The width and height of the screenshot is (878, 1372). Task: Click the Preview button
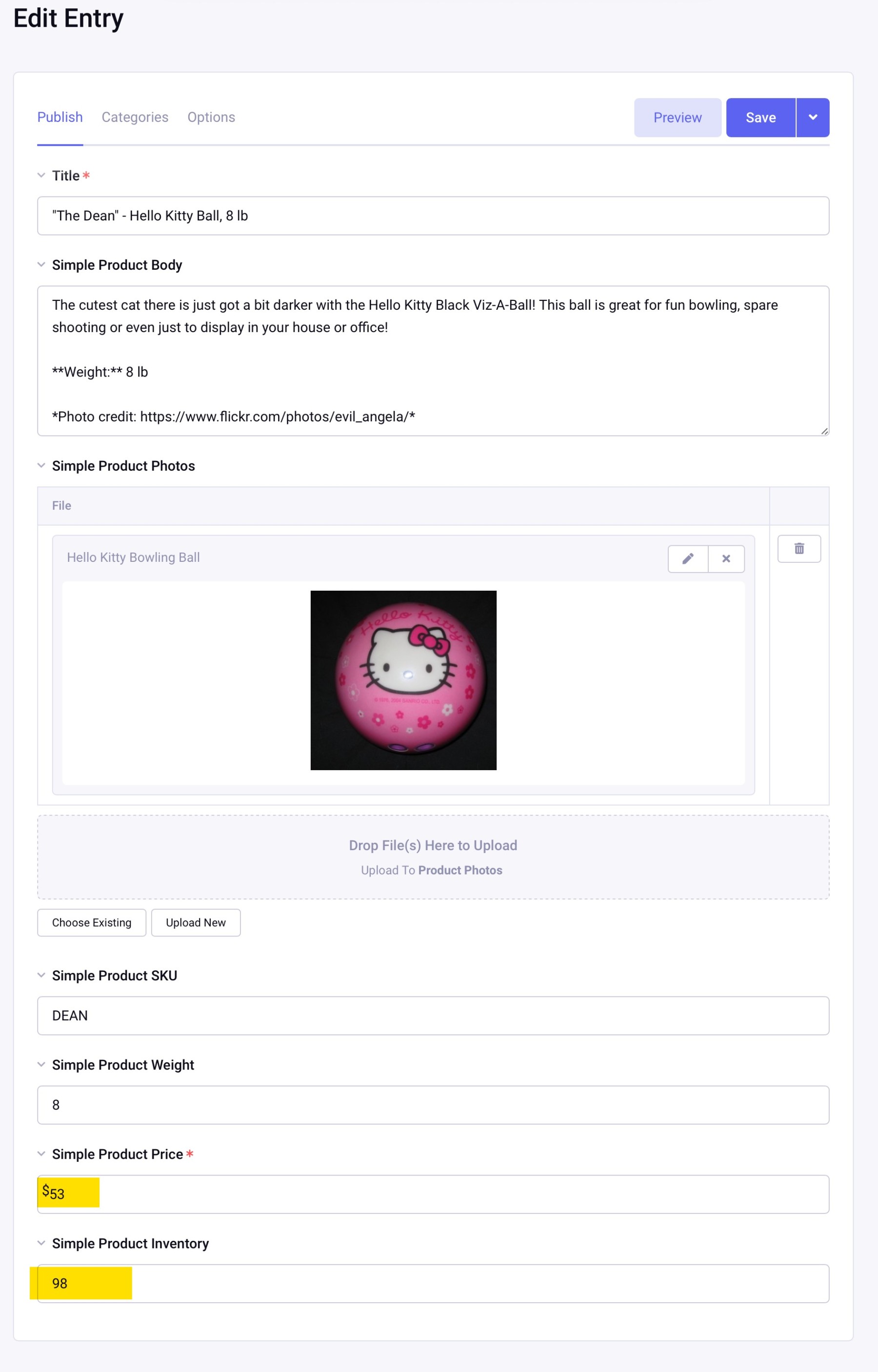pyautogui.click(x=678, y=118)
